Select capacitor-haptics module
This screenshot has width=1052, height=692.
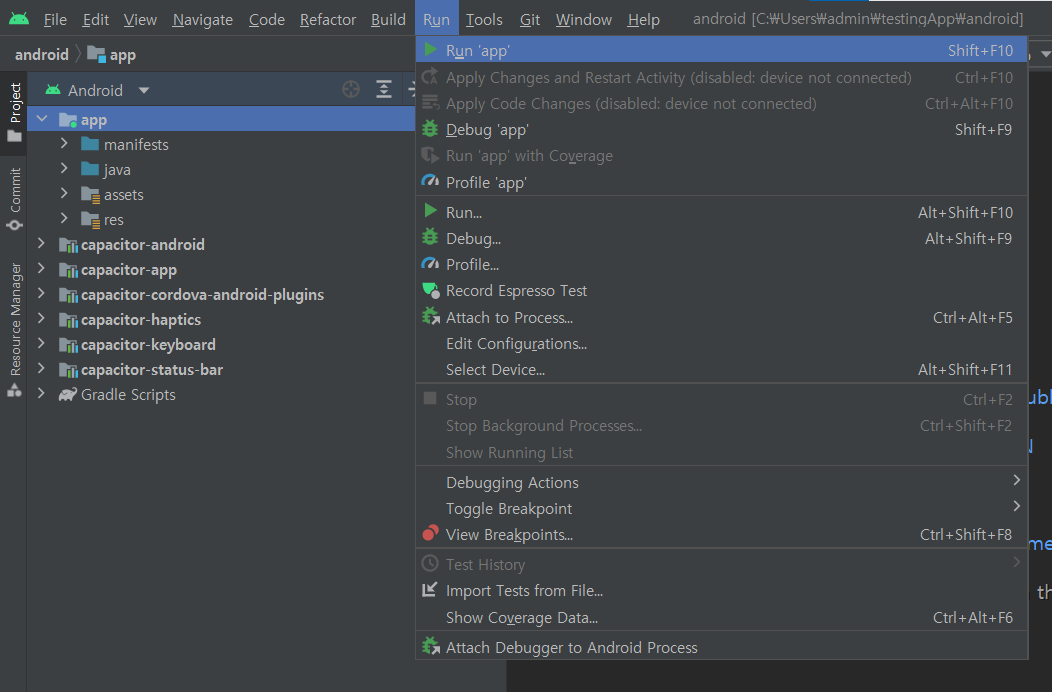coord(141,319)
